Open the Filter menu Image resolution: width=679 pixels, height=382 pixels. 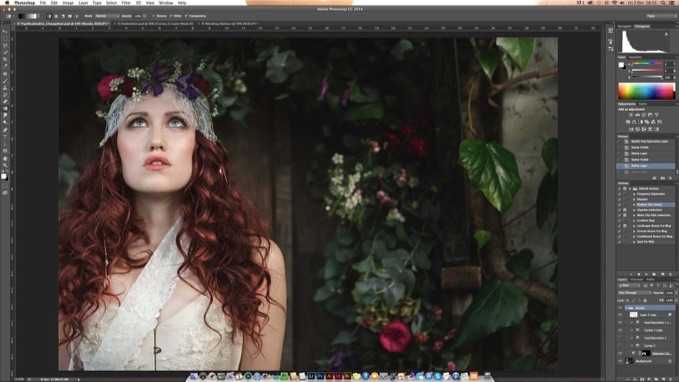click(x=126, y=3)
